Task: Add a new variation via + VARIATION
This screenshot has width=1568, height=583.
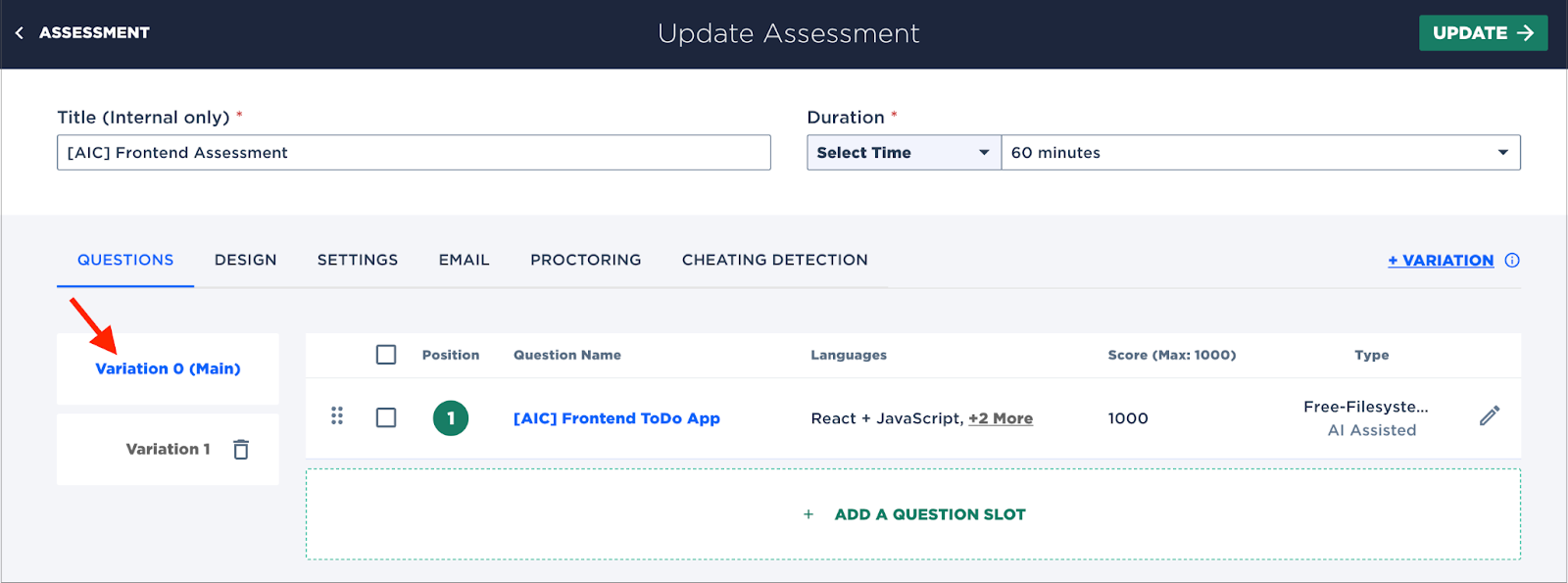Action: click(x=1441, y=261)
